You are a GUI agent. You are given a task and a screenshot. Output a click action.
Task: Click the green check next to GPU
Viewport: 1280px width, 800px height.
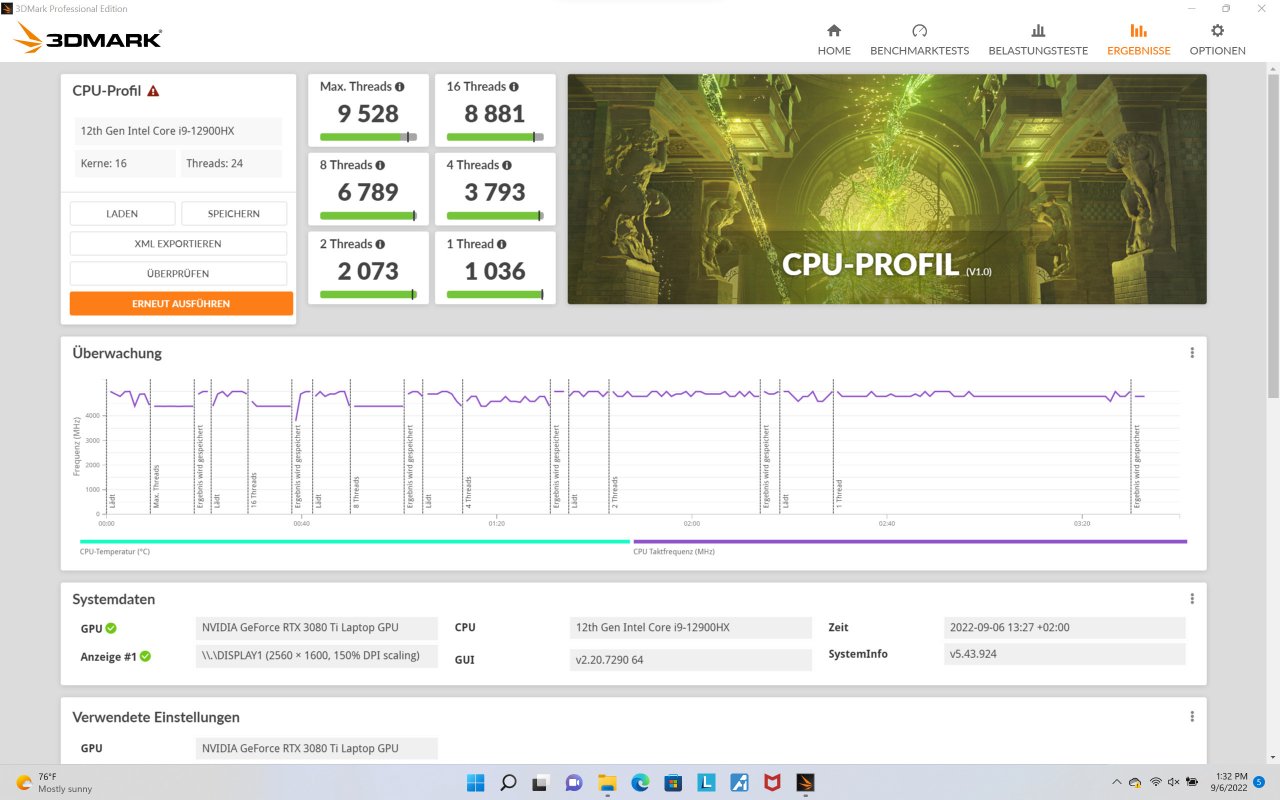(x=111, y=628)
